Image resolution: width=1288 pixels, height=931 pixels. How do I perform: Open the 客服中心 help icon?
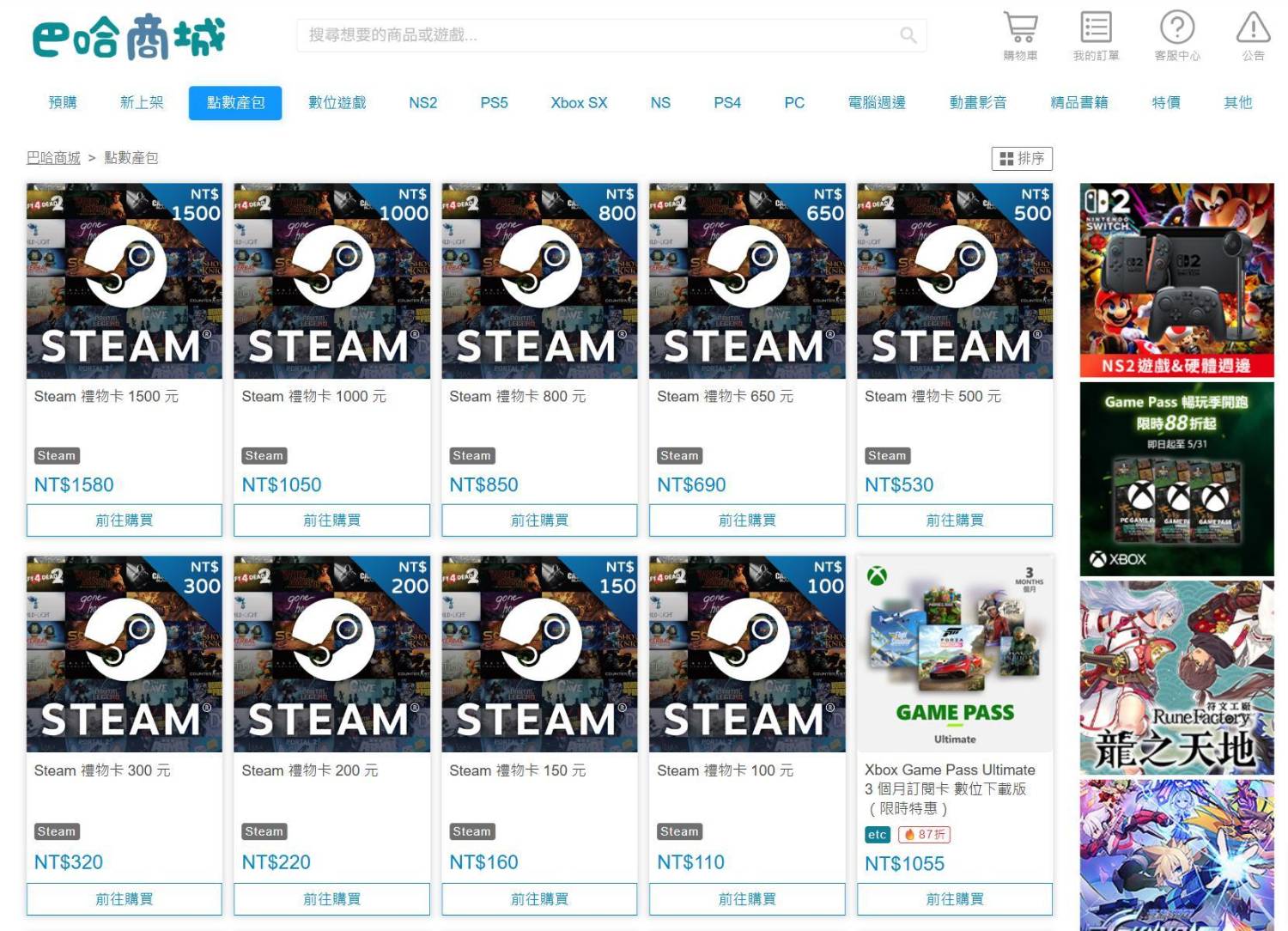tap(1177, 36)
